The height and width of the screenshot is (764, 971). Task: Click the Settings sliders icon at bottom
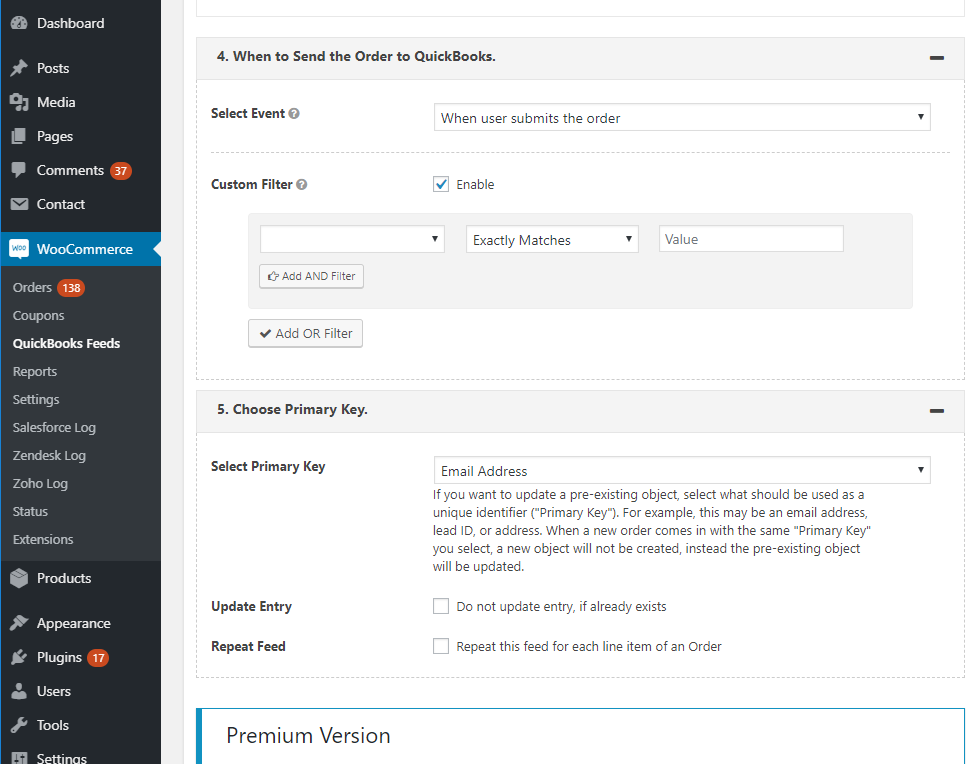tap(19, 758)
